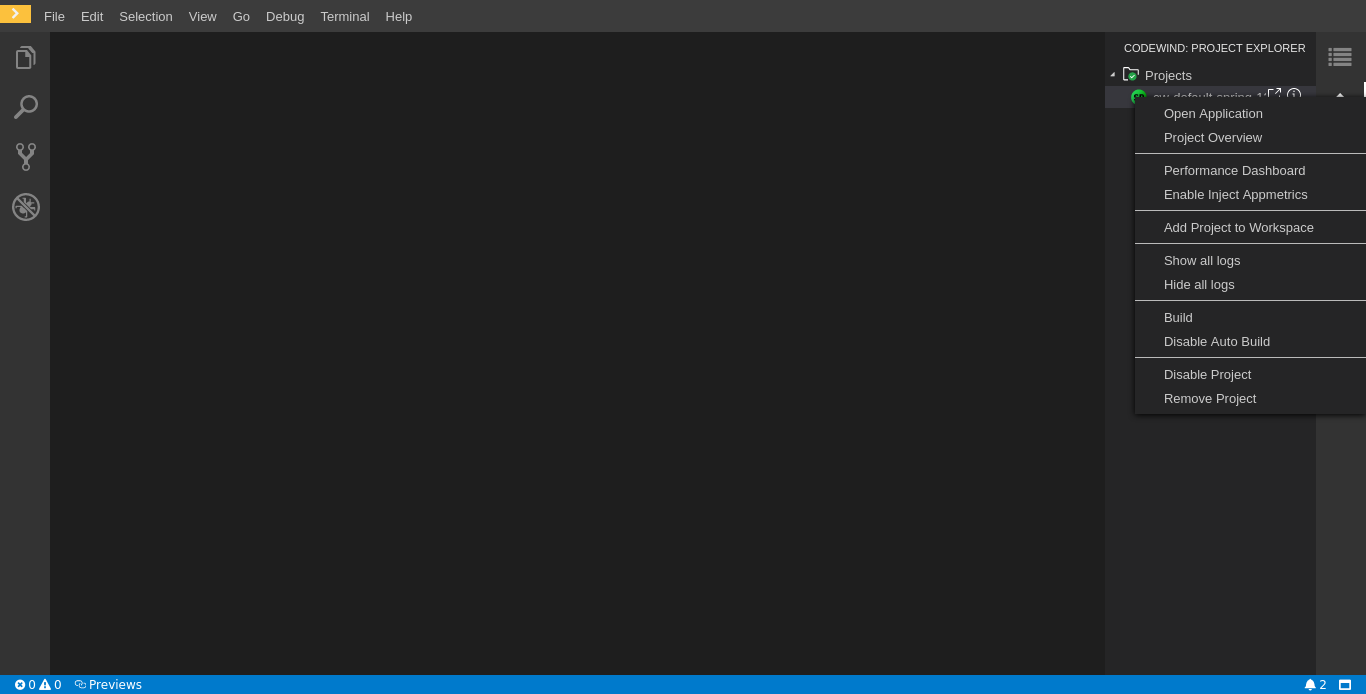Click the project info icon
The image size is (1366, 694).
click(x=1294, y=95)
